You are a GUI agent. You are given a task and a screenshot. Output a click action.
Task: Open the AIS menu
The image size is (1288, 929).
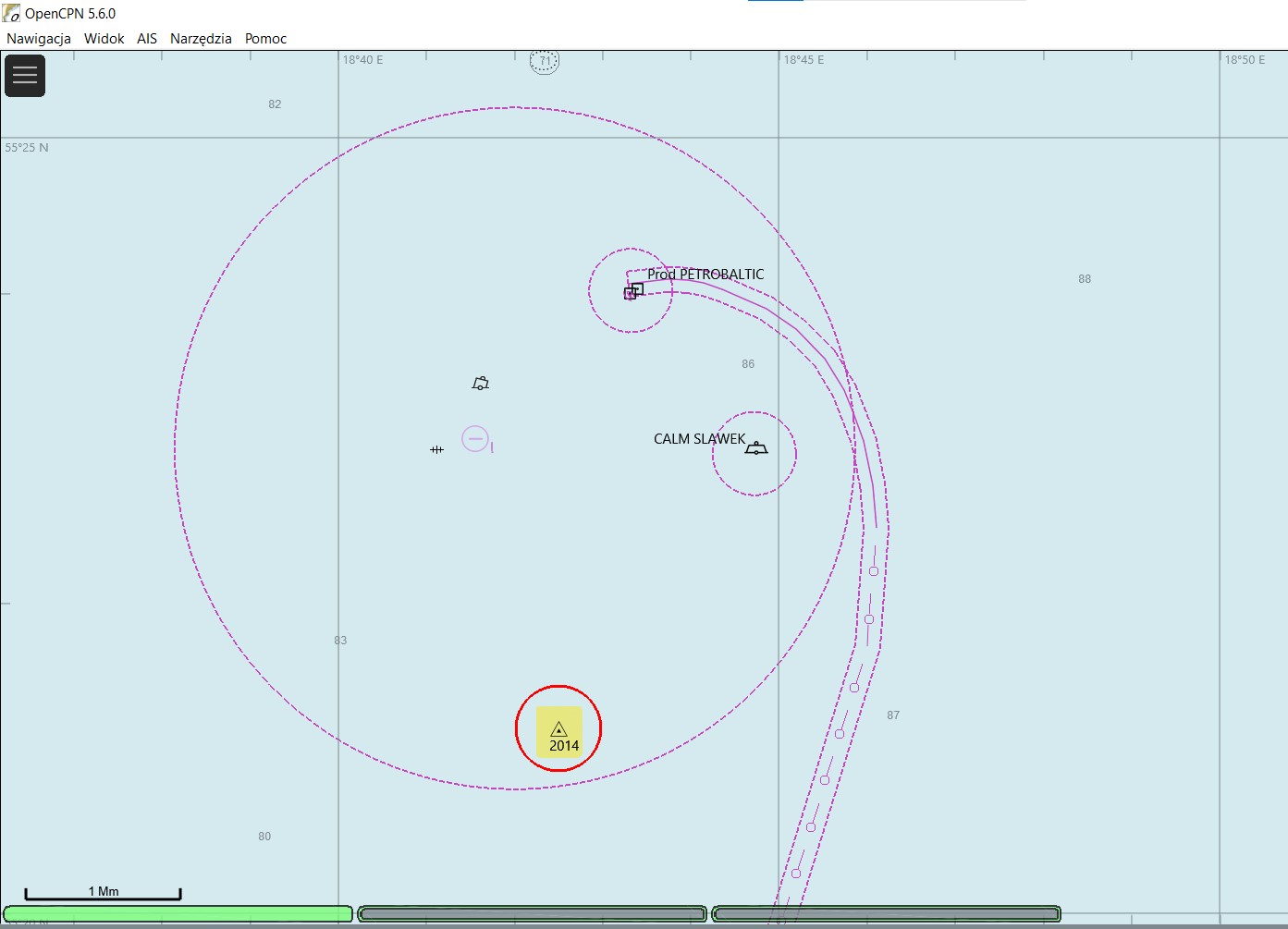point(147,39)
